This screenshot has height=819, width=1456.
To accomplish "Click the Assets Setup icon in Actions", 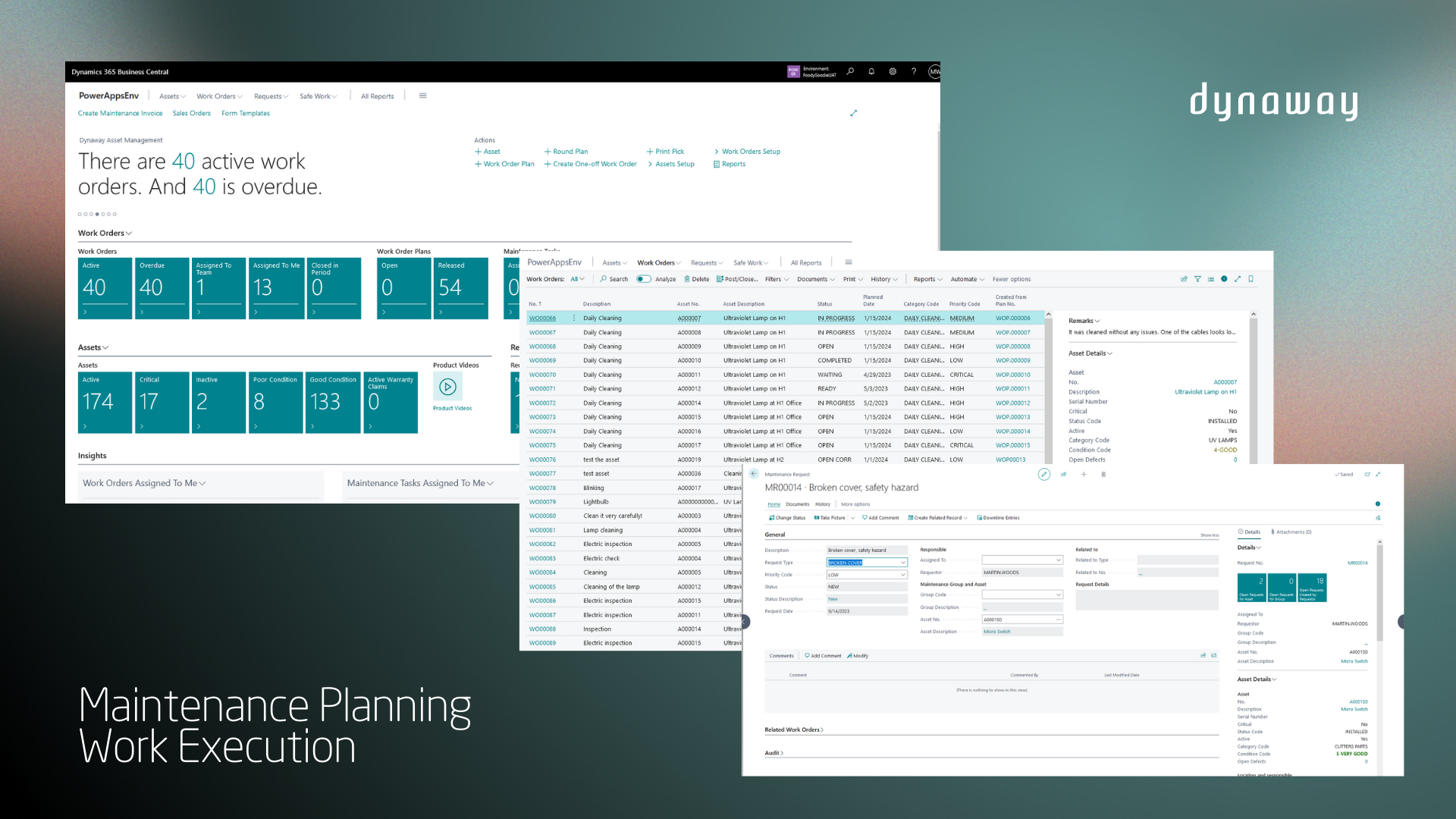I will 673,163.
